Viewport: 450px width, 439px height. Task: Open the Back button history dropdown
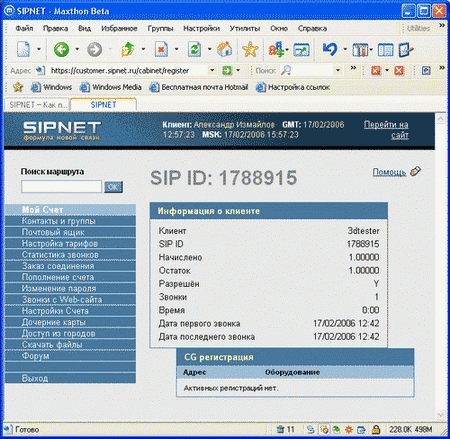pyautogui.click(x=77, y=49)
